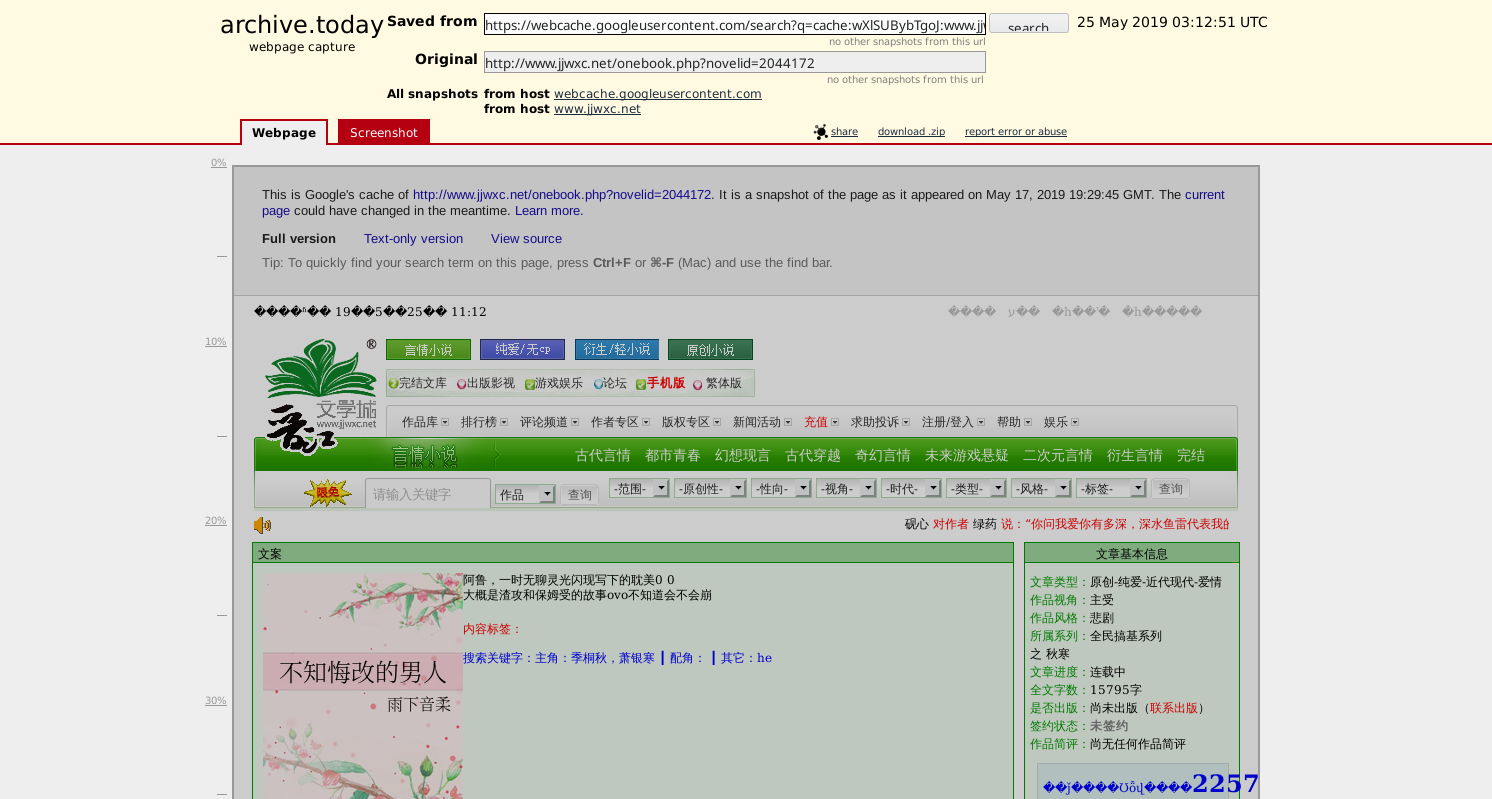This screenshot has width=1492, height=799.
Task: Open 出版影视 with the pink icon
Action: click(485, 383)
